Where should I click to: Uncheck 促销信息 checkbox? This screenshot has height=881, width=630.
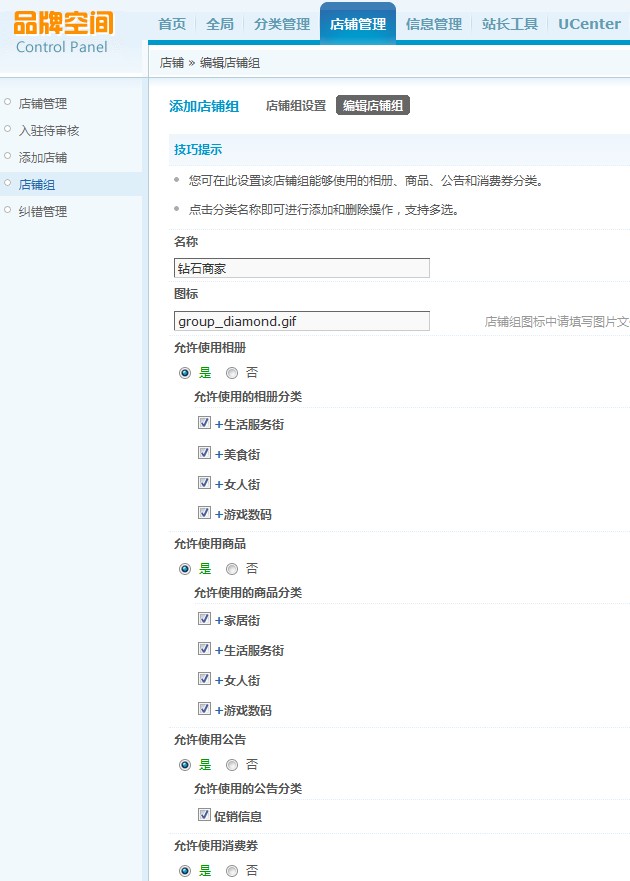205,815
